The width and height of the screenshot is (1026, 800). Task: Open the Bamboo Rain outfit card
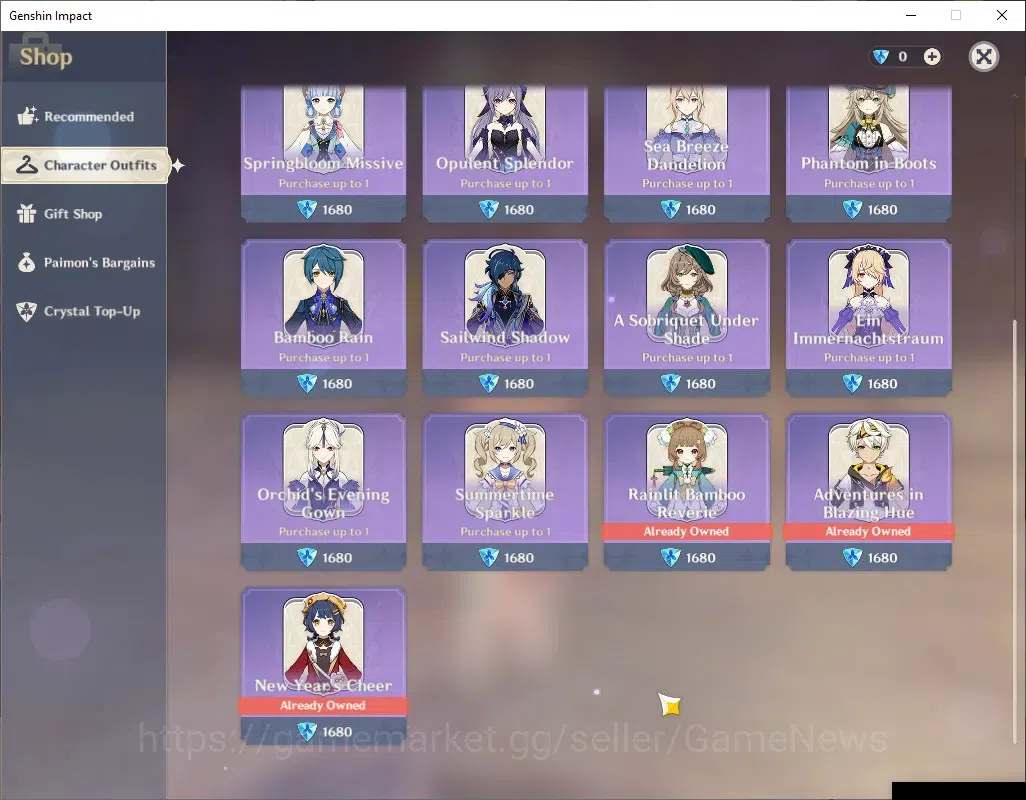[323, 317]
